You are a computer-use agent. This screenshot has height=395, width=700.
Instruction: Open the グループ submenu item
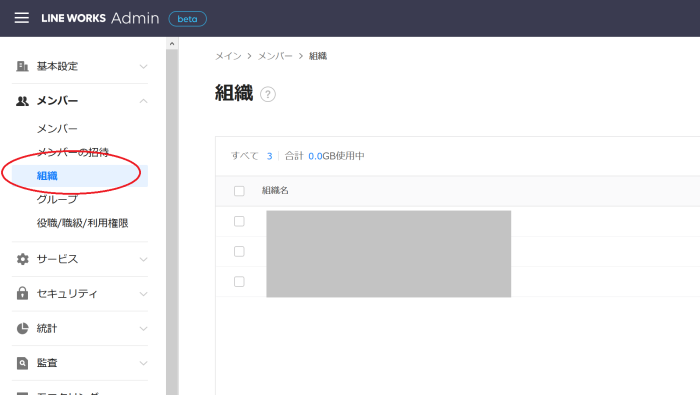click(x=57, y=200)
